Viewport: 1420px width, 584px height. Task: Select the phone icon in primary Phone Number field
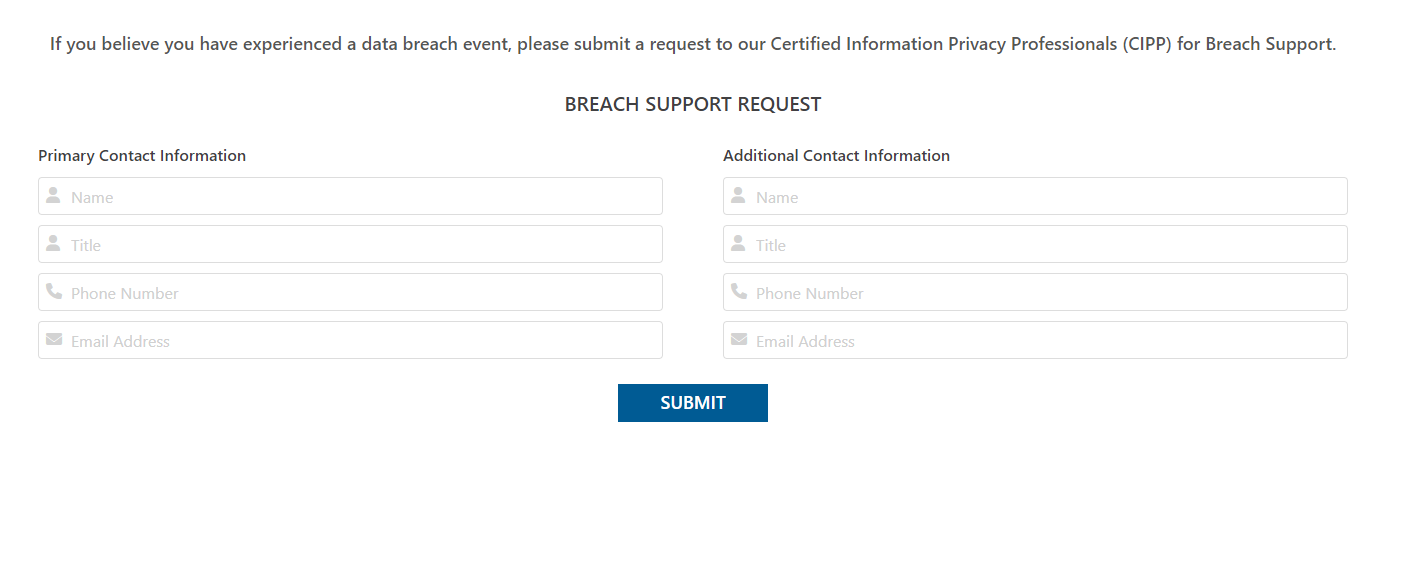[53, 292]
